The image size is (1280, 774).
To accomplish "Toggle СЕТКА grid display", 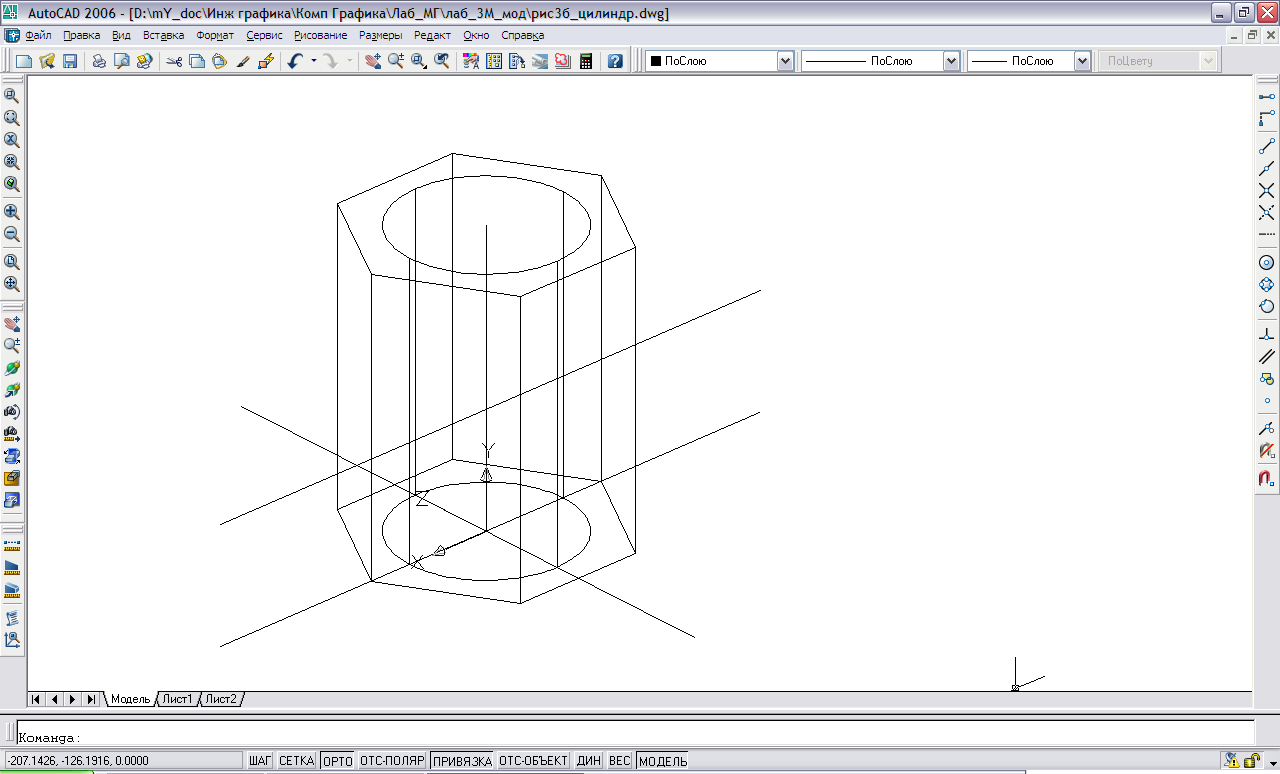I will click(297, 761).
